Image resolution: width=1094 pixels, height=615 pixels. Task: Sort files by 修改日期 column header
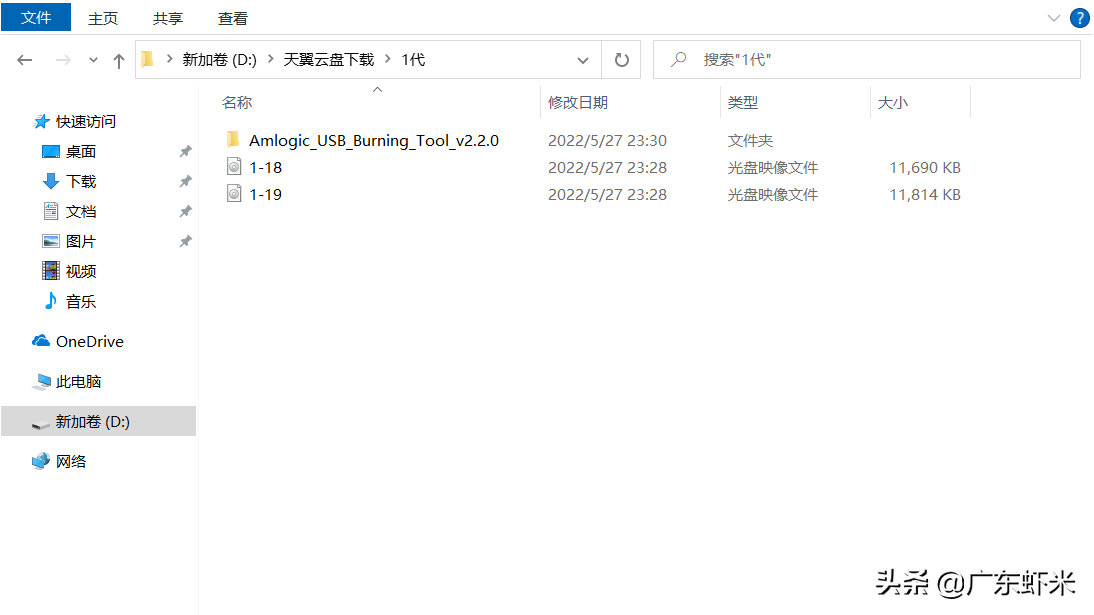(x=578, y=102)
